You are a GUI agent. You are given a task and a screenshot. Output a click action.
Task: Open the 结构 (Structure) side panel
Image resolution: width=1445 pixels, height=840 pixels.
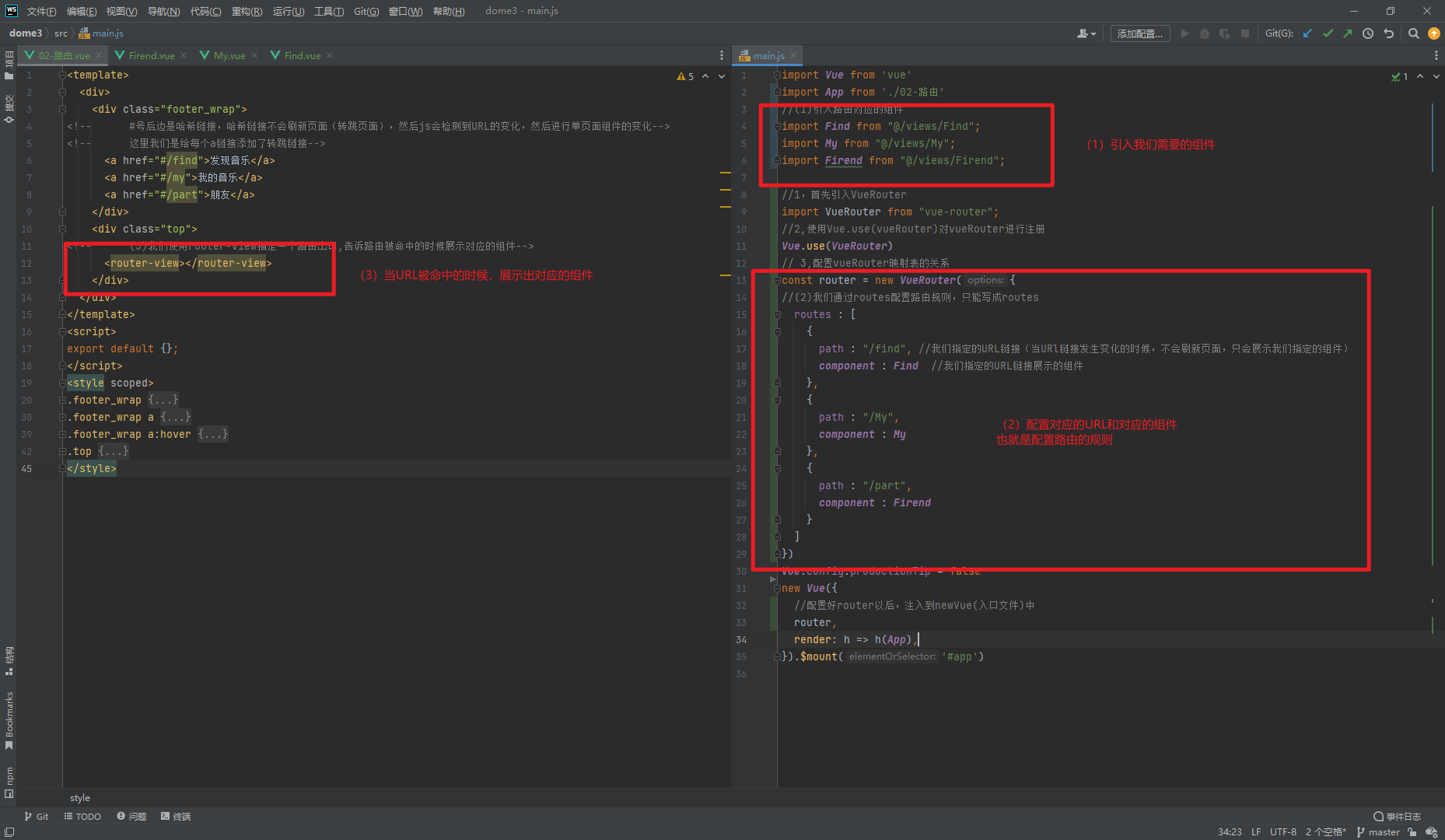[9, 660]
